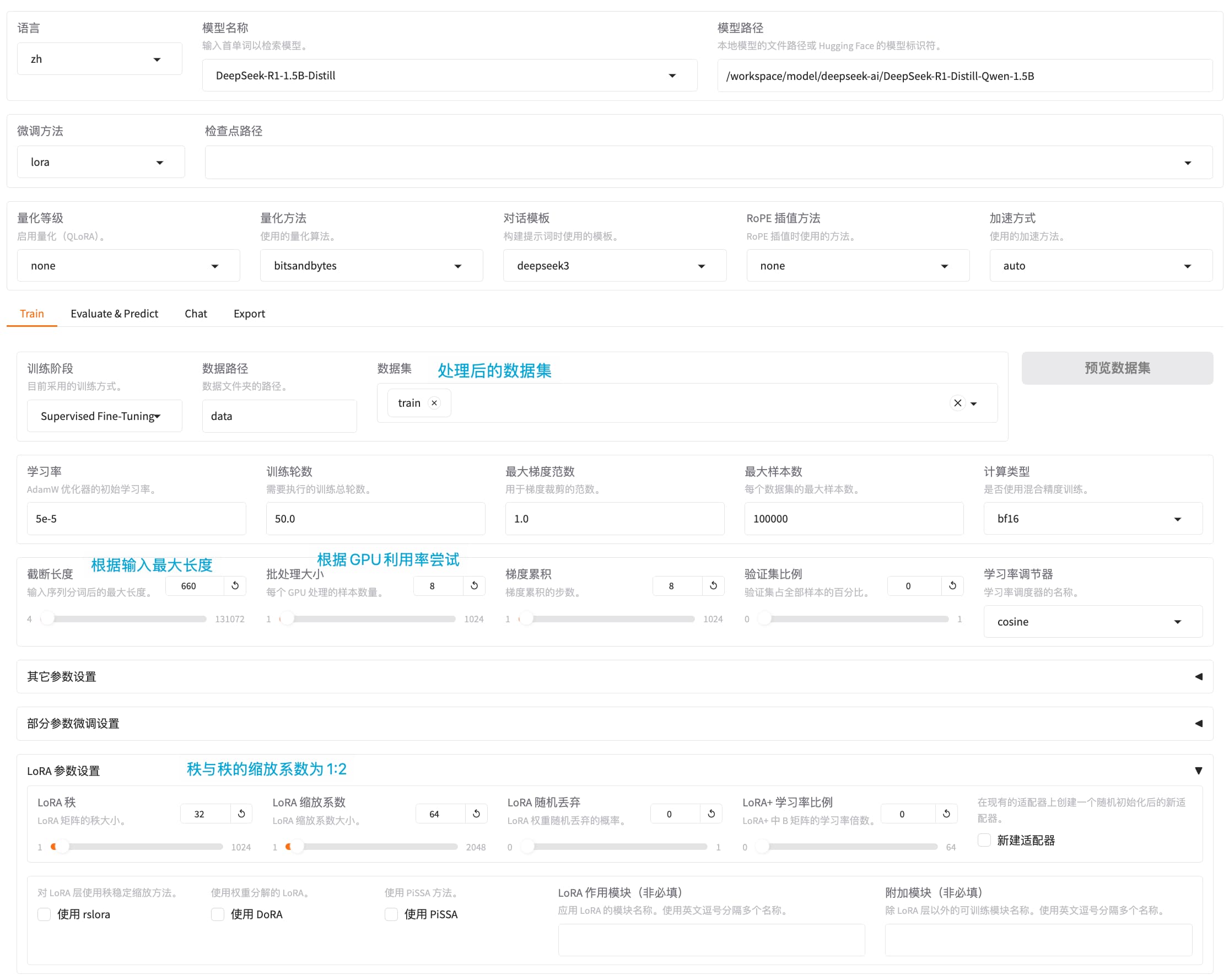Open the 学习率调节器 cosine dropdown
1229x980 pixels.
point(1093,621)
